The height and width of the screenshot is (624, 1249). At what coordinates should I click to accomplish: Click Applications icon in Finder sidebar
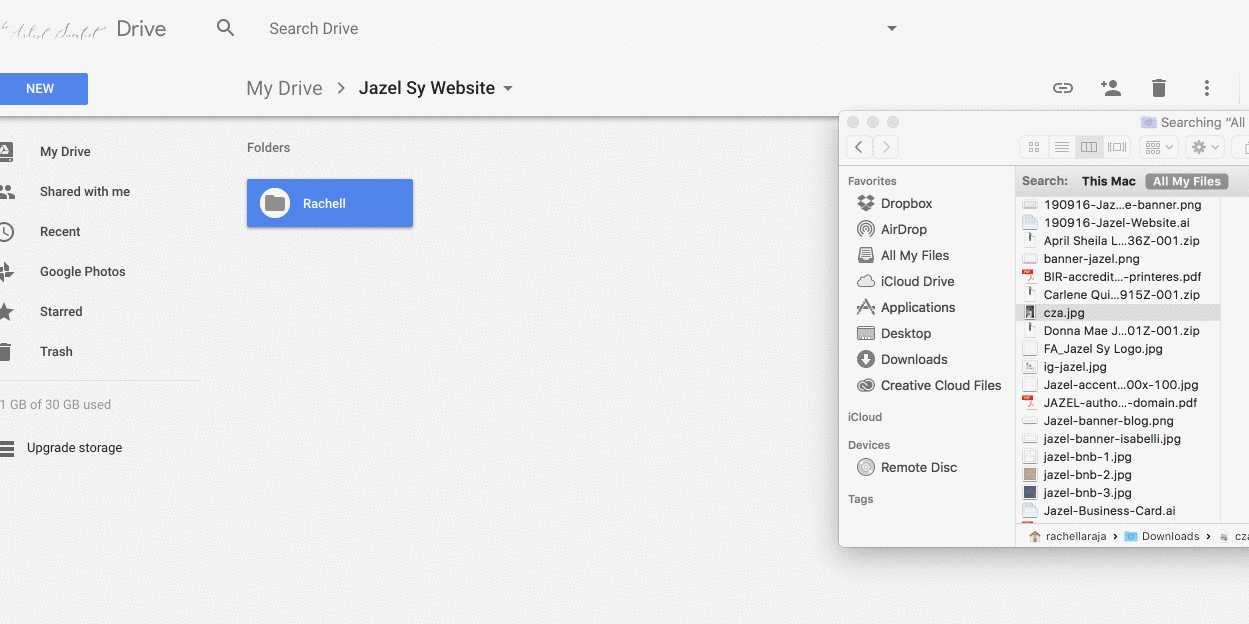[x=866, y=307]
